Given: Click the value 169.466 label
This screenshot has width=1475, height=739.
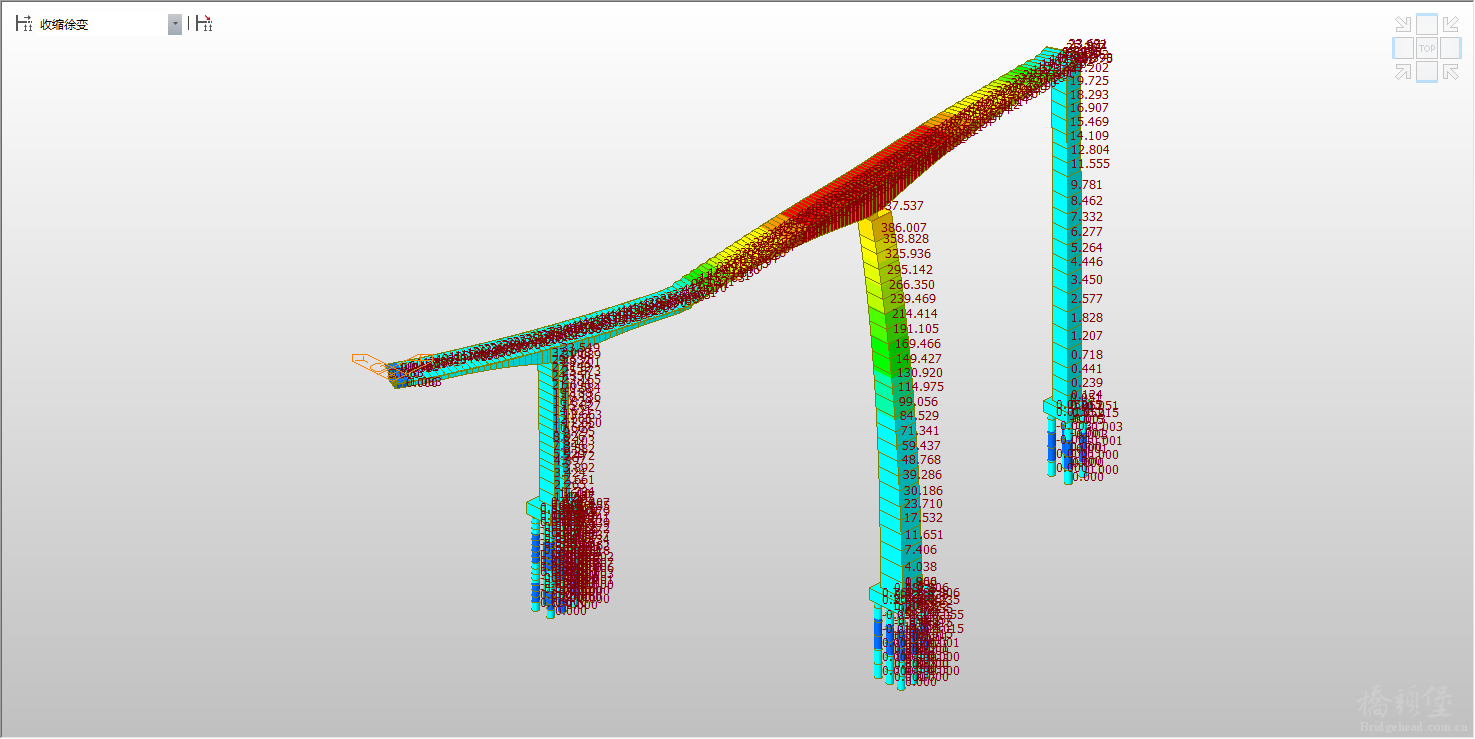Looking at the screenshot, I should point(917,344).
